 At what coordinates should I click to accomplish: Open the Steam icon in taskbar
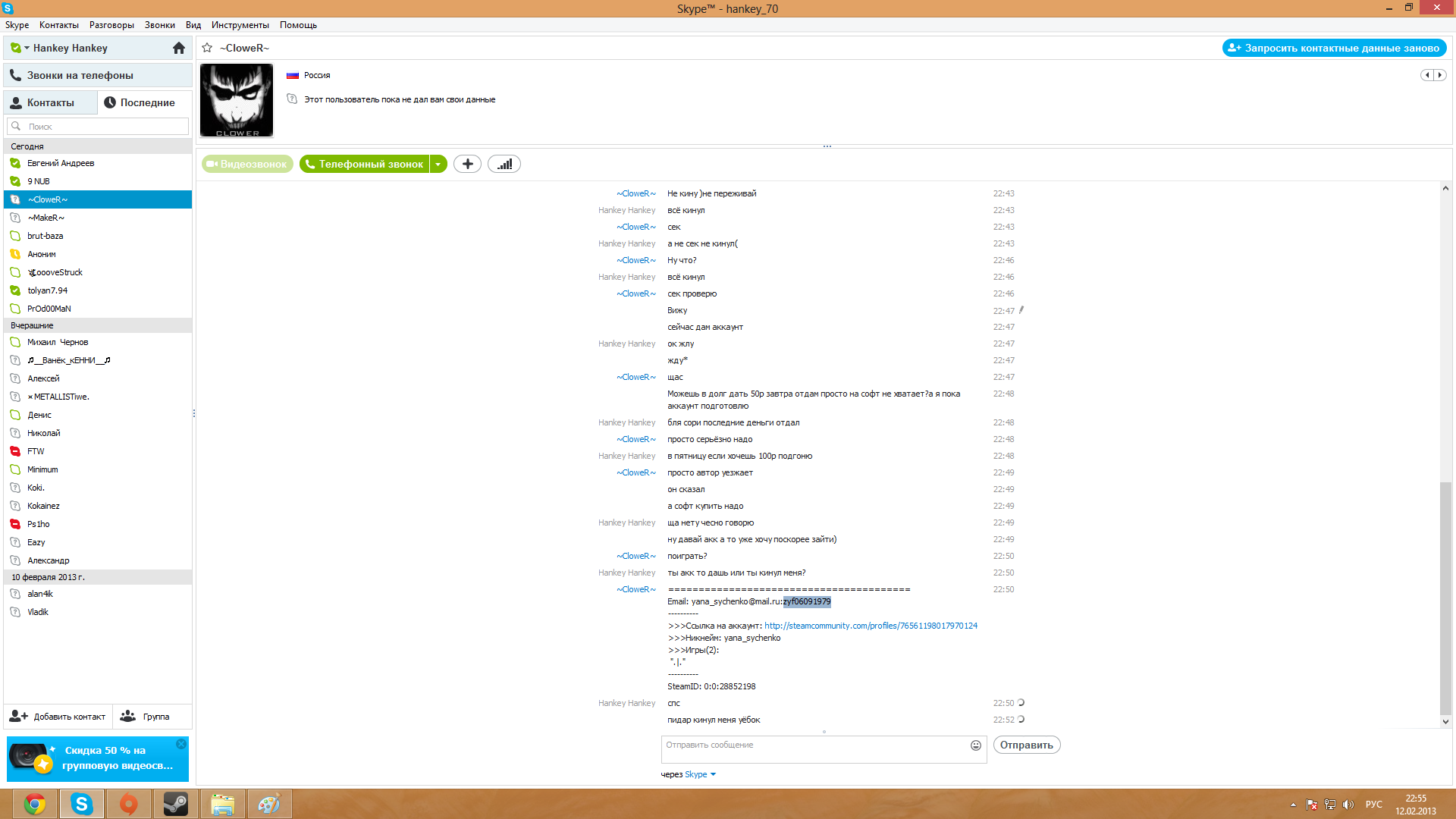tap(176, 804)
